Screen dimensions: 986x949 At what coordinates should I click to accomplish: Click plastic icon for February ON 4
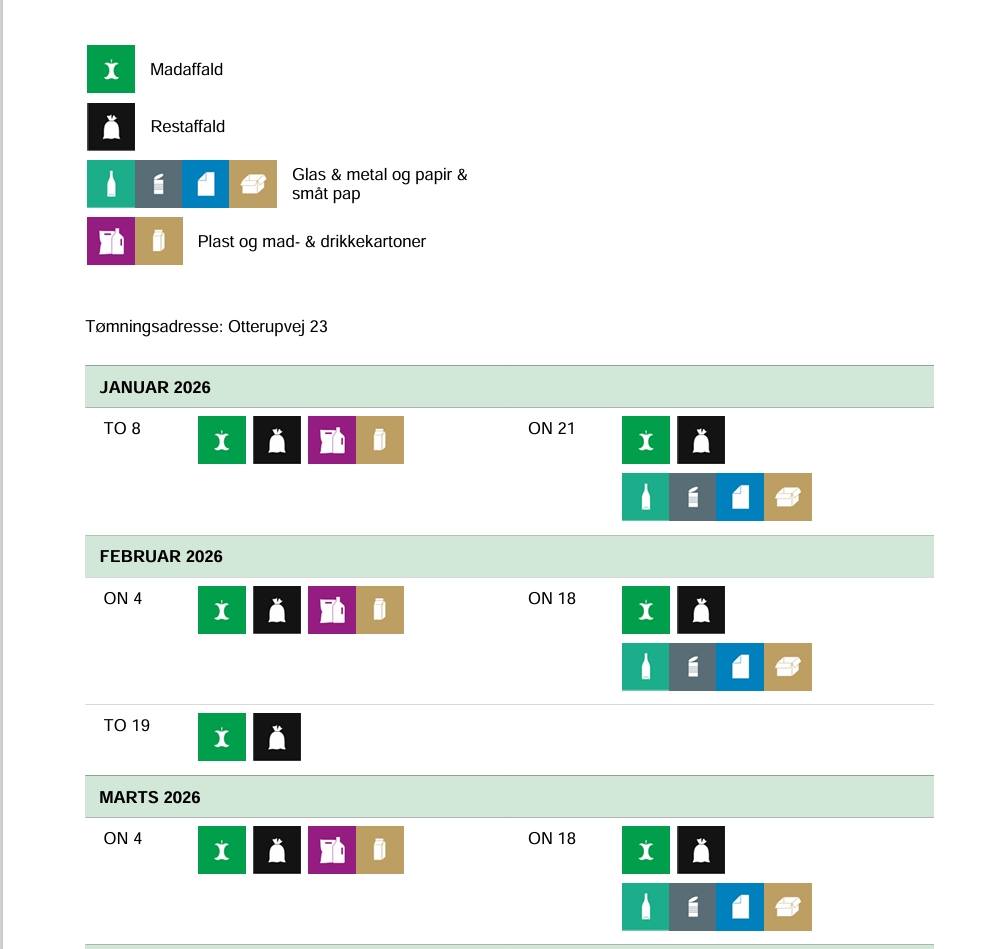(332, 610)
